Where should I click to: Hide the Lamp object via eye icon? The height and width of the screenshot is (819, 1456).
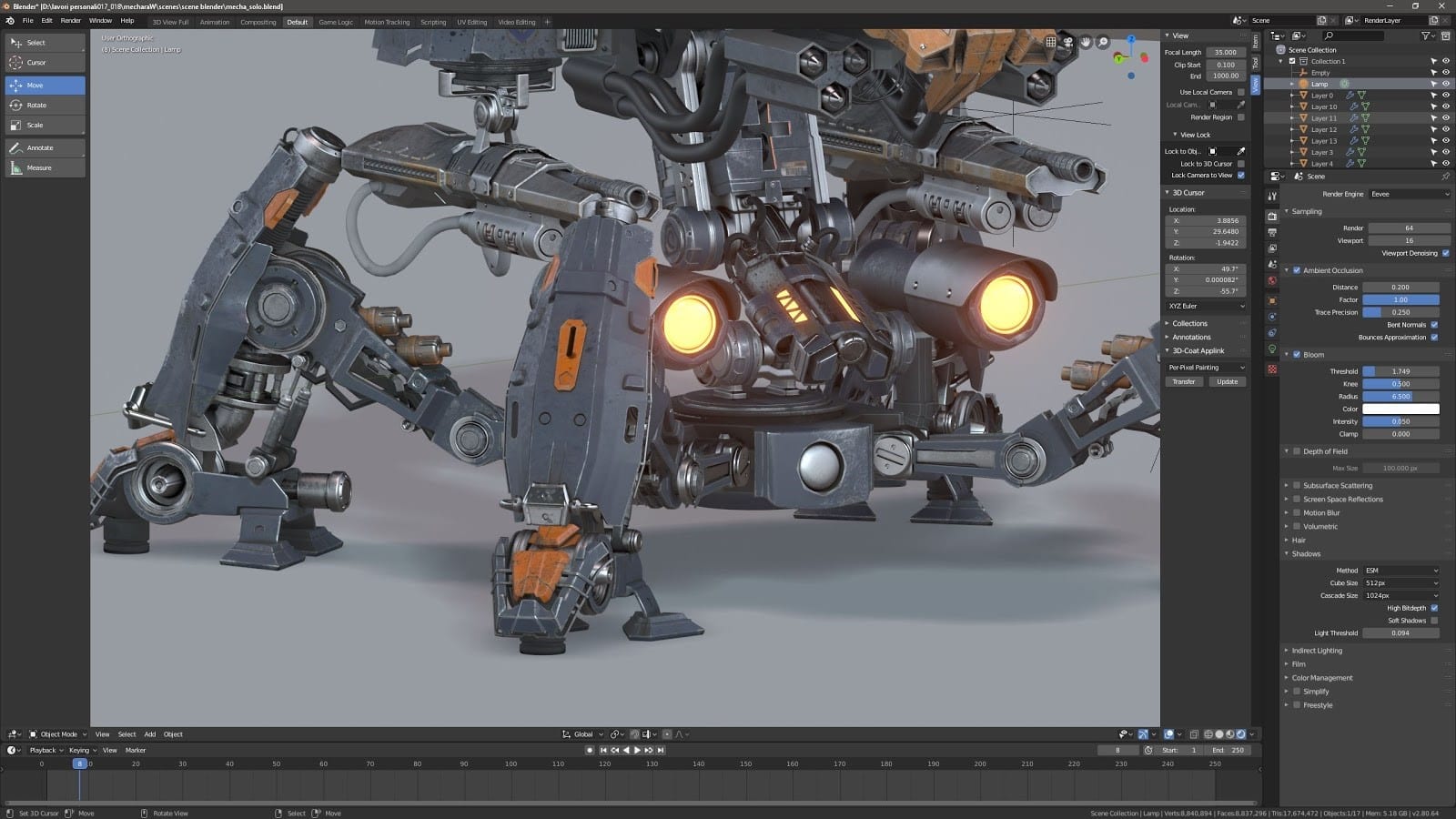pyautogui.click(x=1446, y=84)
